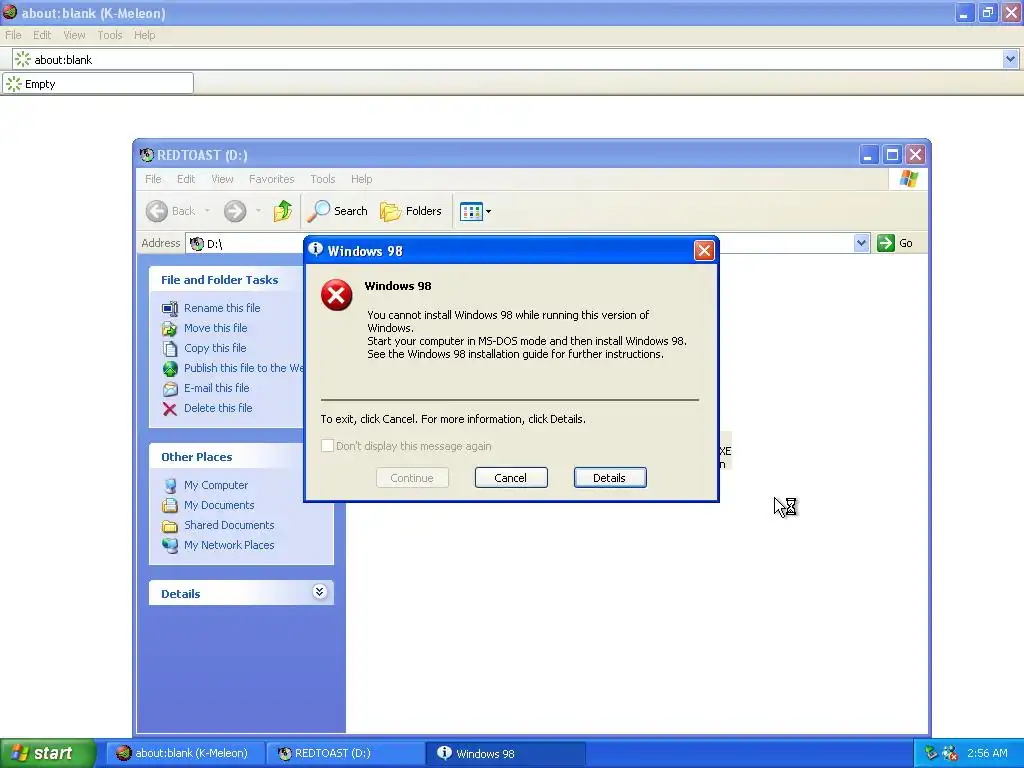Viewport: 1024px width, 768px height.
Task: Switch to Windows 98 taskbar button
Action: [x=505, y=753]
